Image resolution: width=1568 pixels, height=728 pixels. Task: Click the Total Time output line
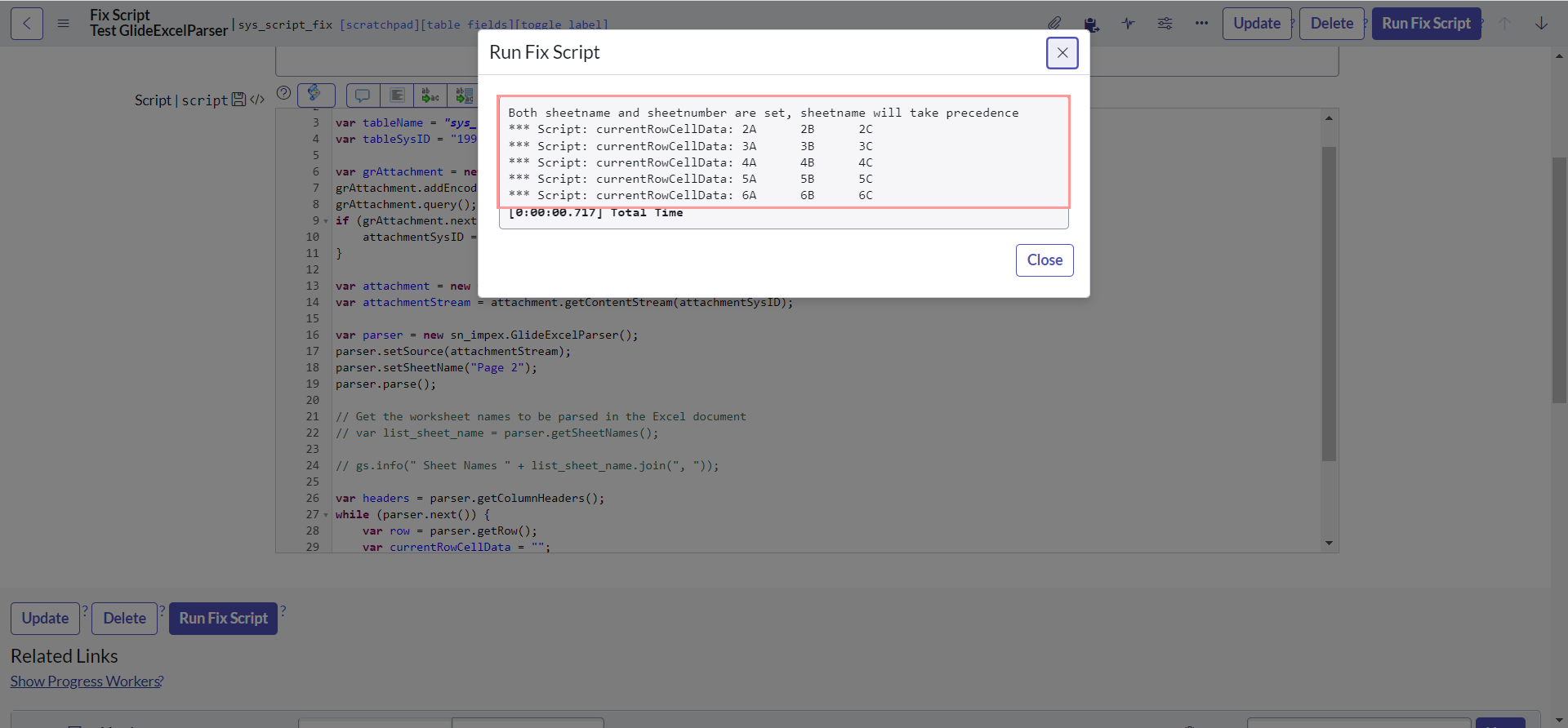click(x=595, y=213)
